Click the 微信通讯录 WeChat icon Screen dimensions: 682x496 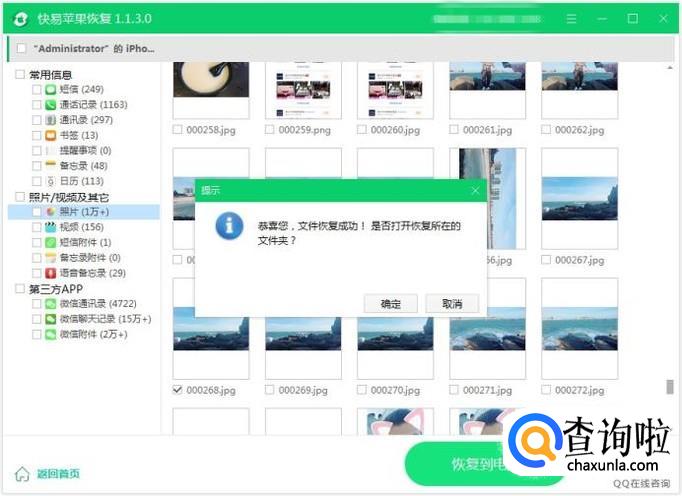pyautogui.click(x=51, y=304)
